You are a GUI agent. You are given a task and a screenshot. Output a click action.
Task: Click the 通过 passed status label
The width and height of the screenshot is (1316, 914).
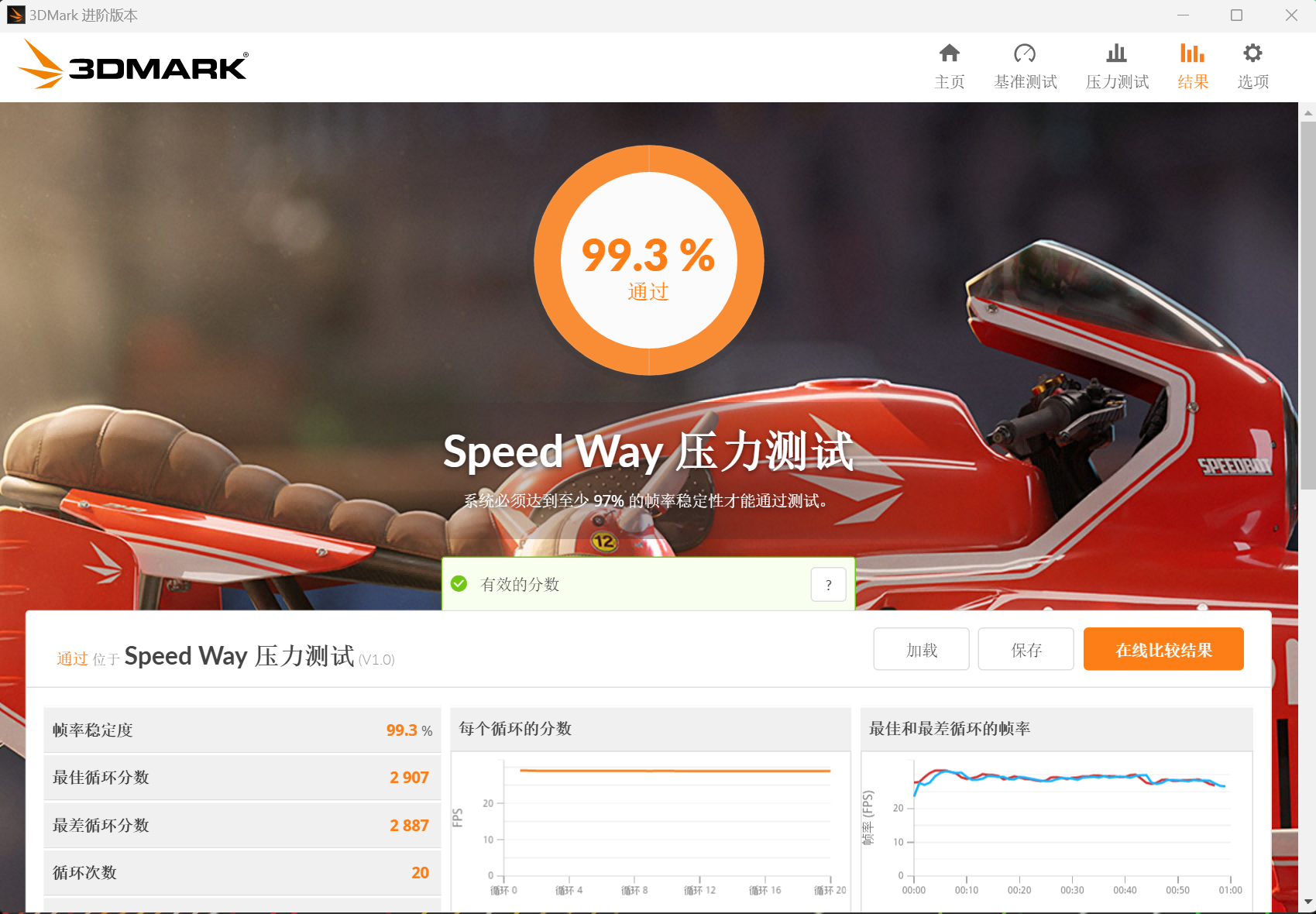(72, 658)
